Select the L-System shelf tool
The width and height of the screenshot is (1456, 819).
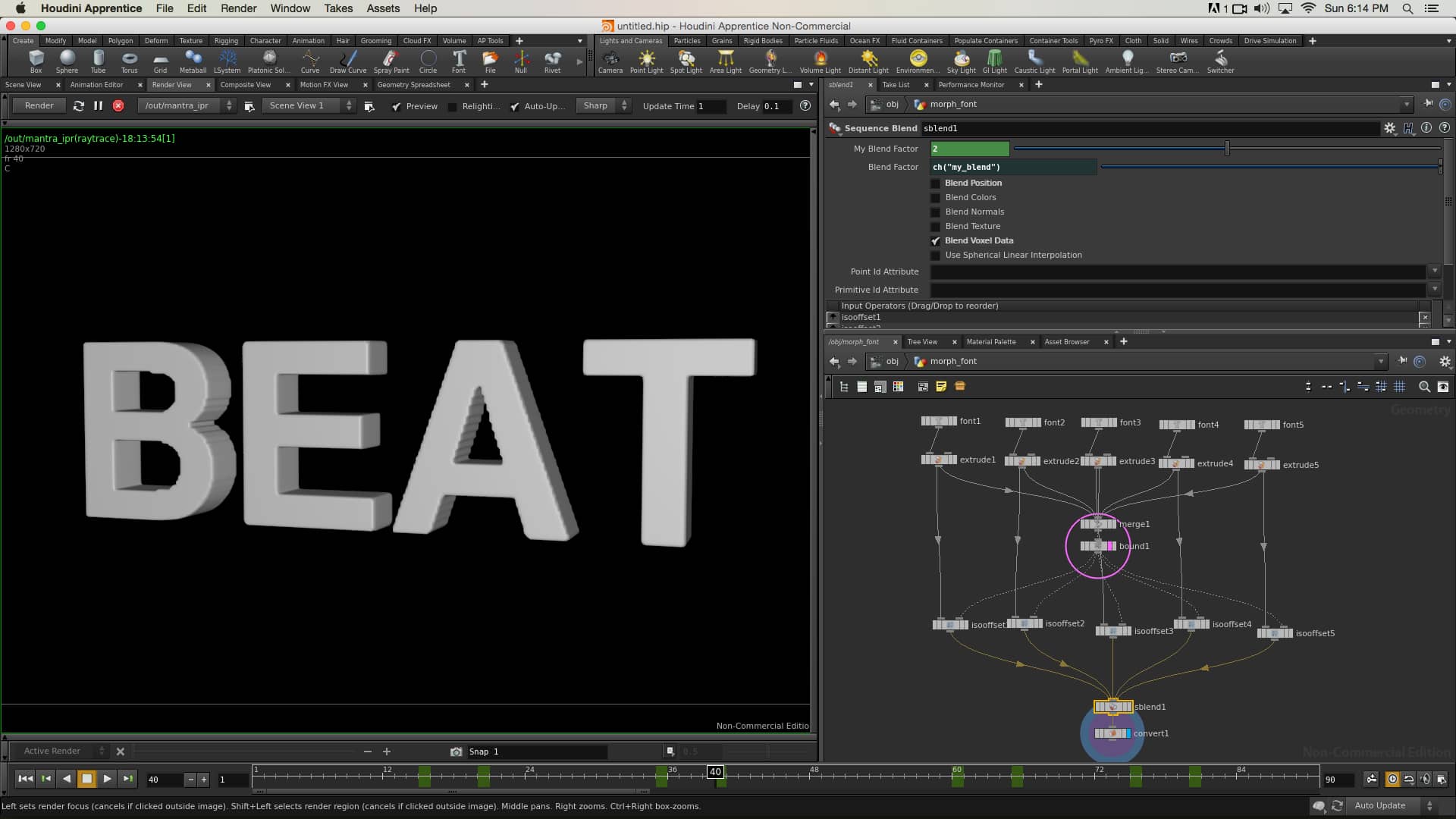[227, 61]
